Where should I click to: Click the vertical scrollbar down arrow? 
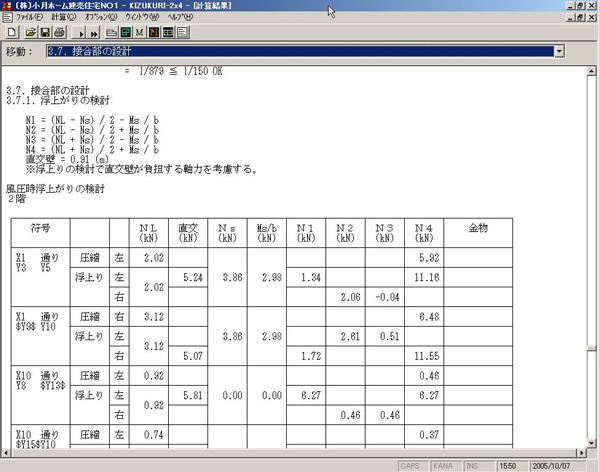[591, 443]
